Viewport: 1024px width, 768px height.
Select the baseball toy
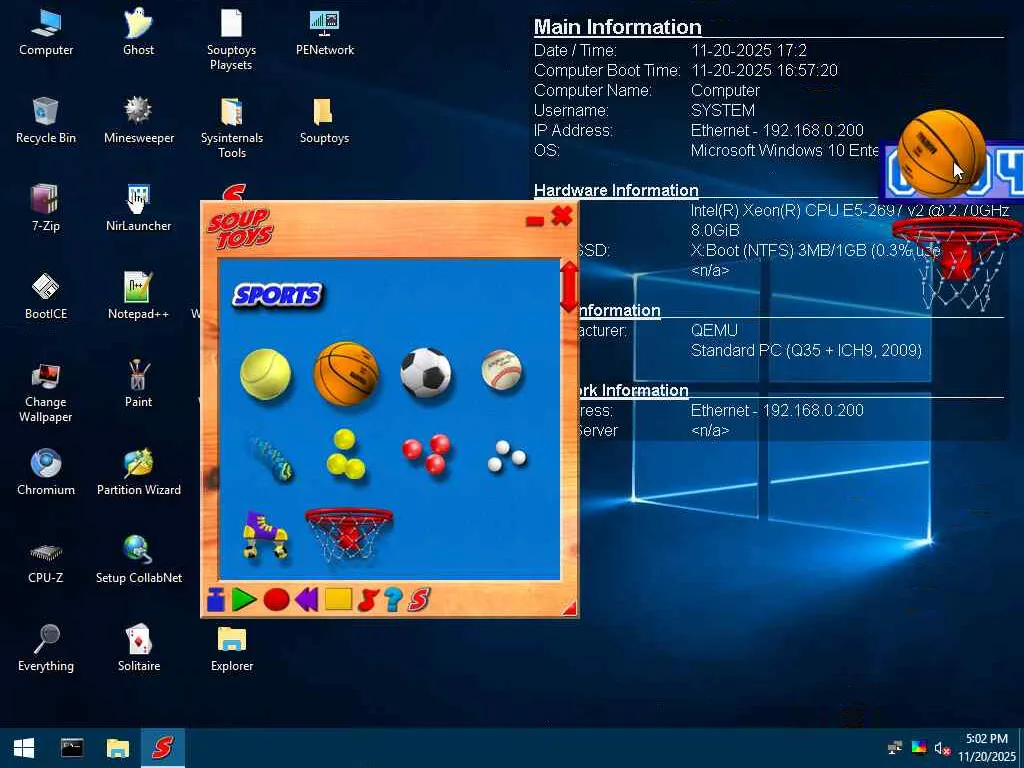[x=502, y=371]
